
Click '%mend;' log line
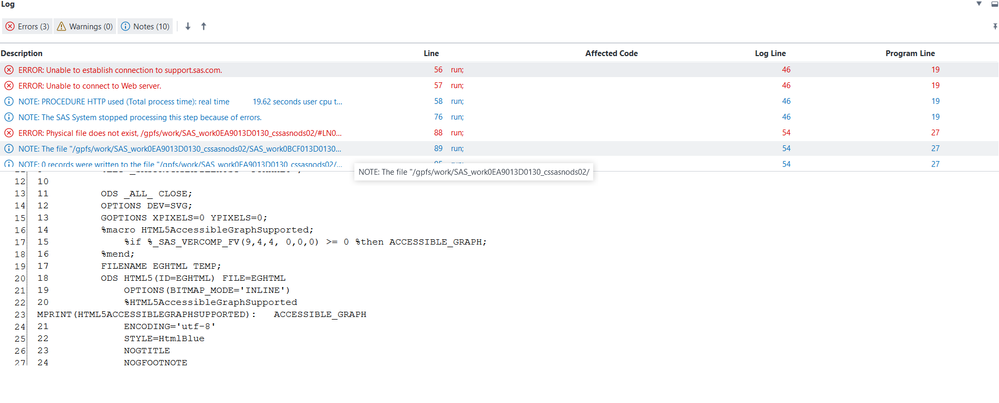pos(118,254)
